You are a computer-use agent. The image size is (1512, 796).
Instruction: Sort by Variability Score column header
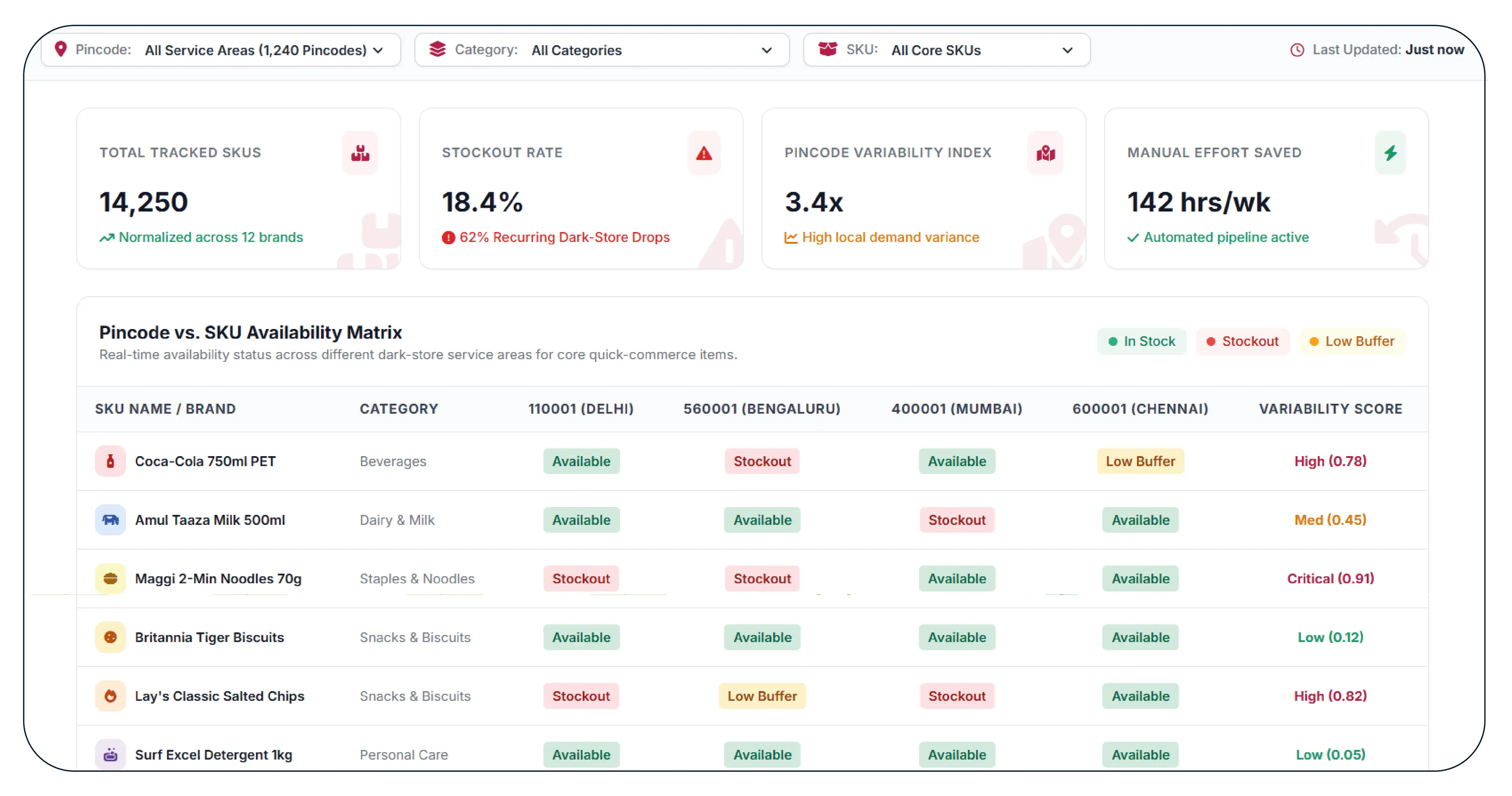(1331, 409)
